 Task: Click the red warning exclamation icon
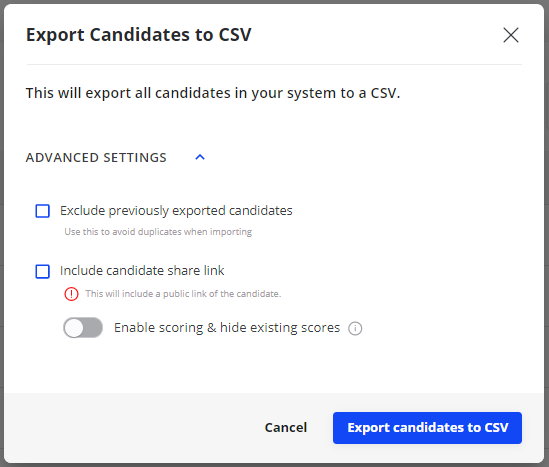click(x=71, y=294)
